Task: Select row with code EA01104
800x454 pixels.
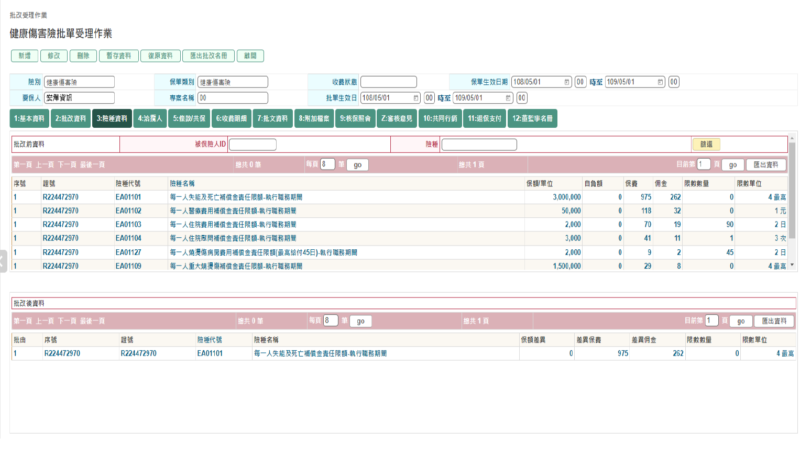Action: (399, 238)
